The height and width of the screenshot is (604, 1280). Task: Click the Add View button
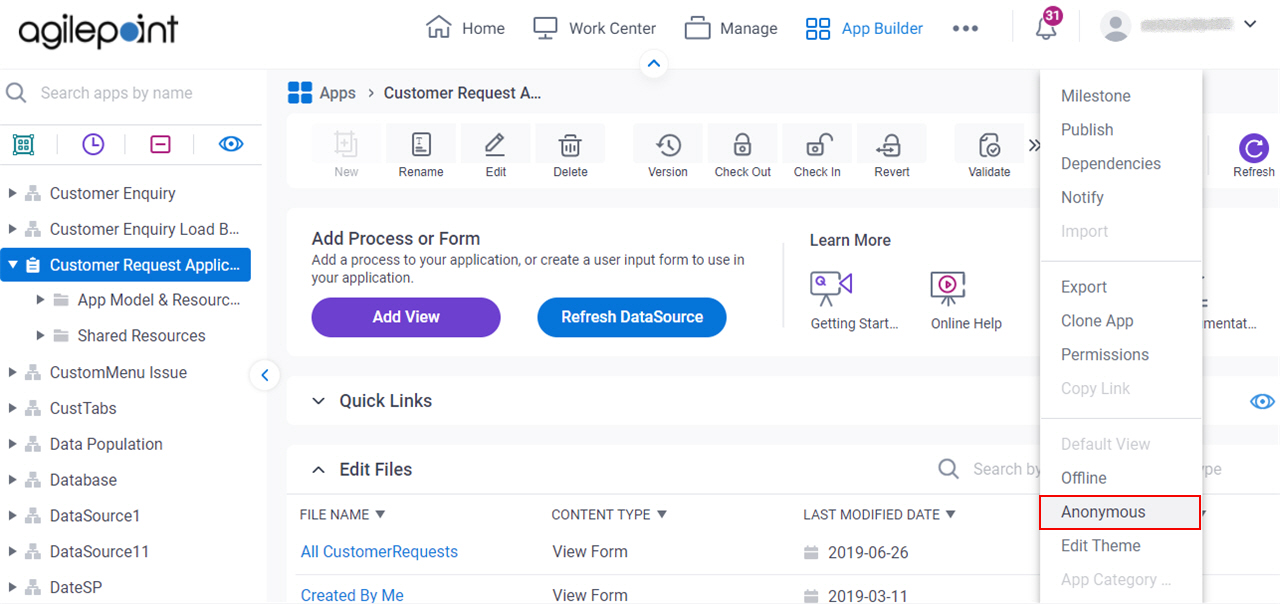click(406, 317)
